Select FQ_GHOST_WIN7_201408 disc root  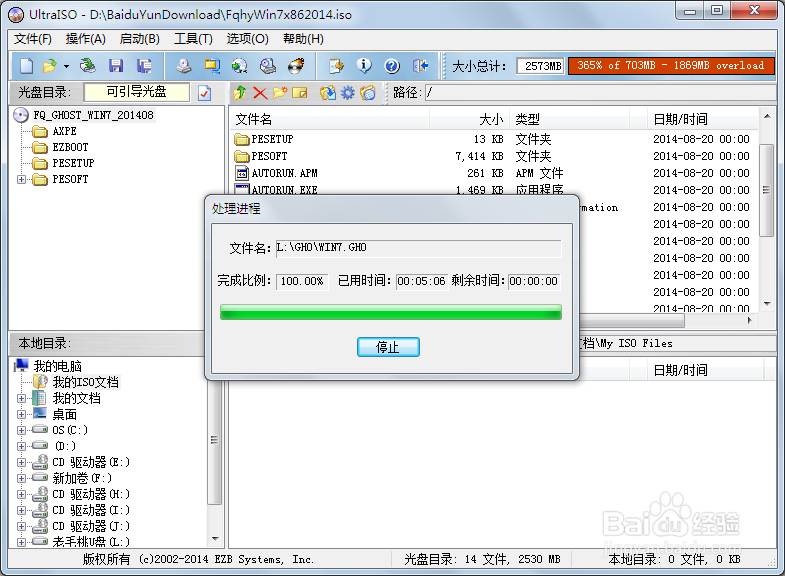tap(93, 115)
